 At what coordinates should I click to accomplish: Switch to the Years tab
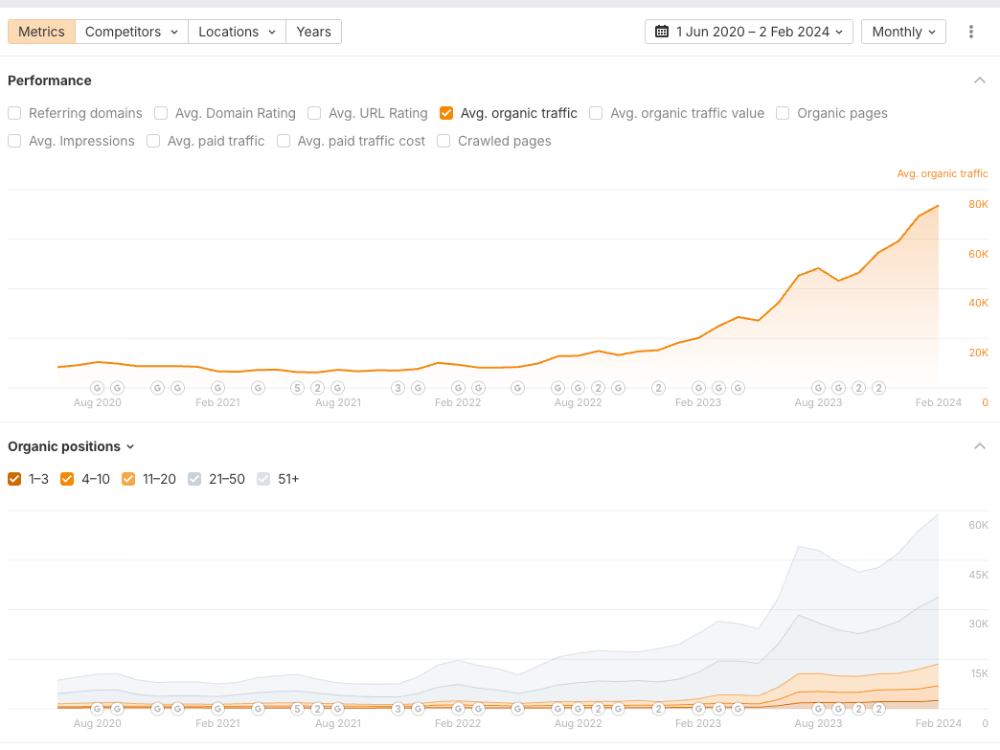tap(313, 31)
